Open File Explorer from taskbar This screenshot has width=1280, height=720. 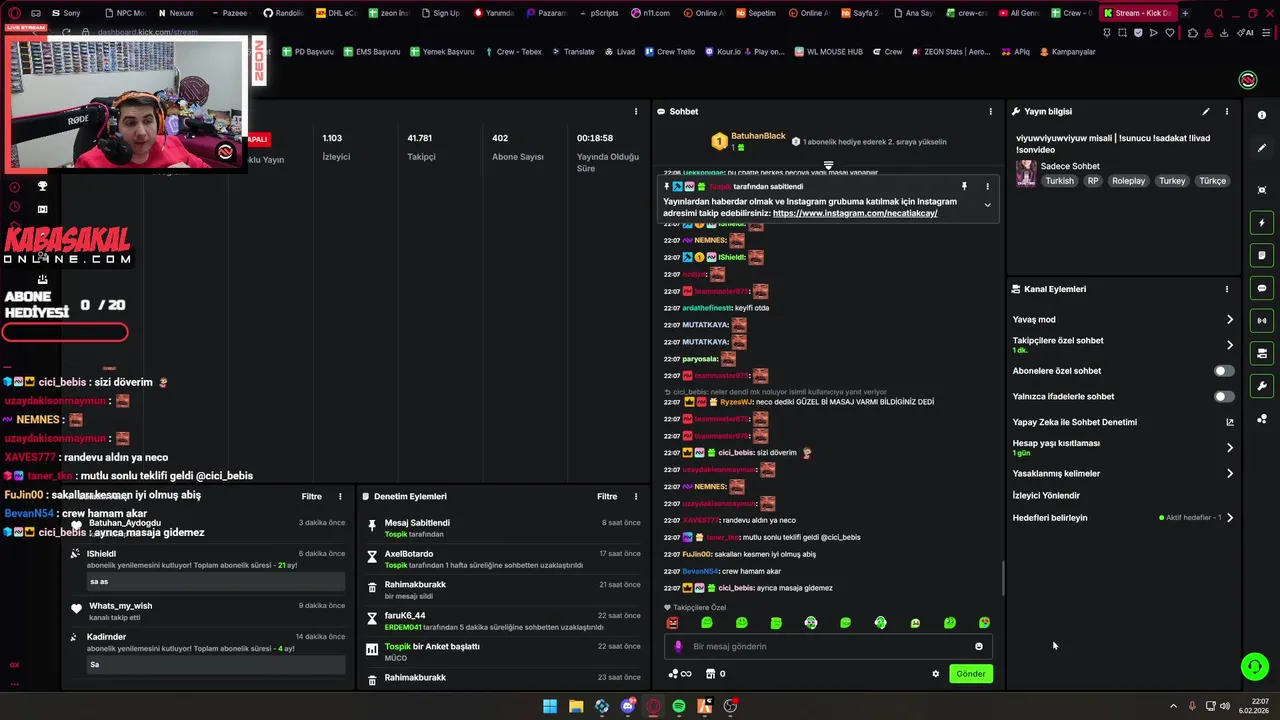point(576,706)
